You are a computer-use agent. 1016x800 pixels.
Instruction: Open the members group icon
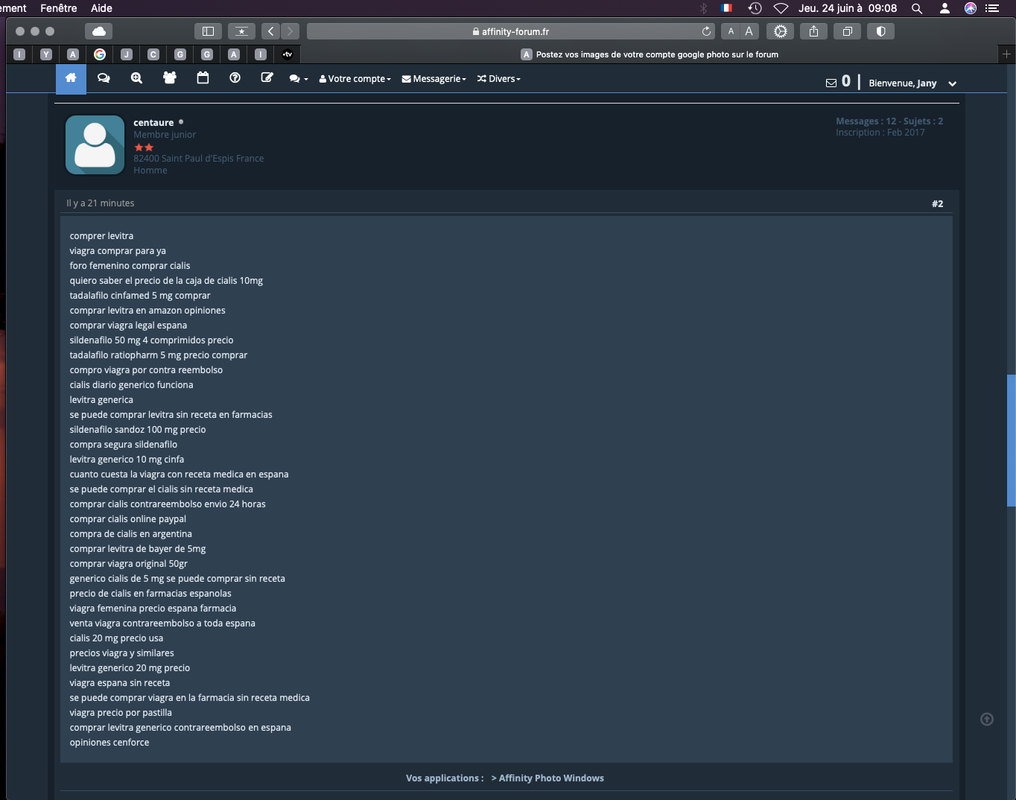[170, 78]
